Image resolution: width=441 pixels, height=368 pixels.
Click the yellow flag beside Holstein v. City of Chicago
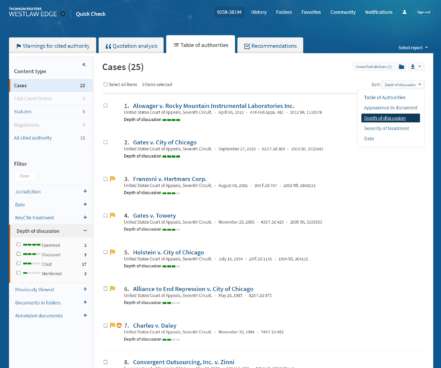(x=113, y=252)
